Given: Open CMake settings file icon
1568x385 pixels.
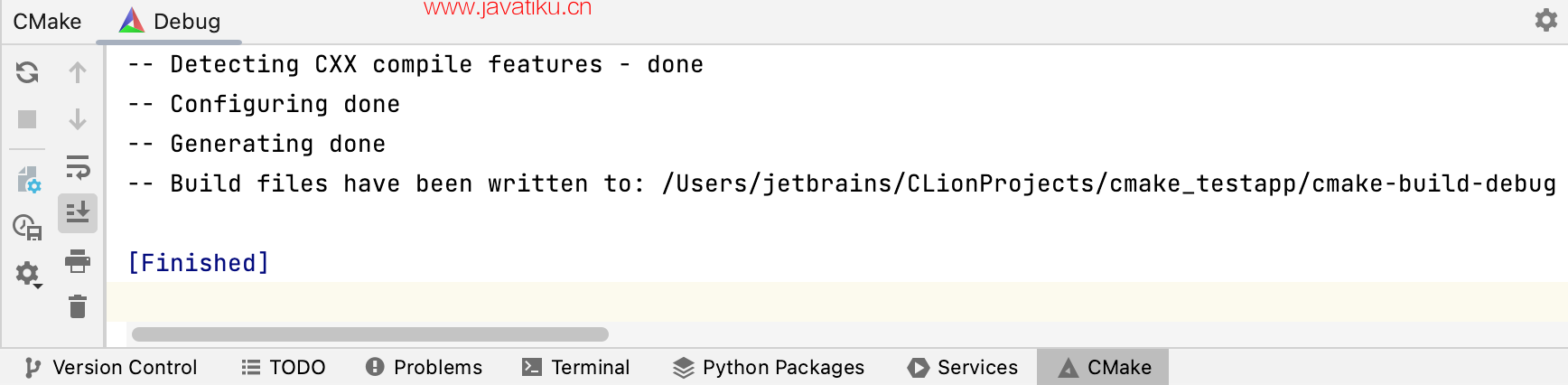Looking at the screenshot, I should pos(28,180).
